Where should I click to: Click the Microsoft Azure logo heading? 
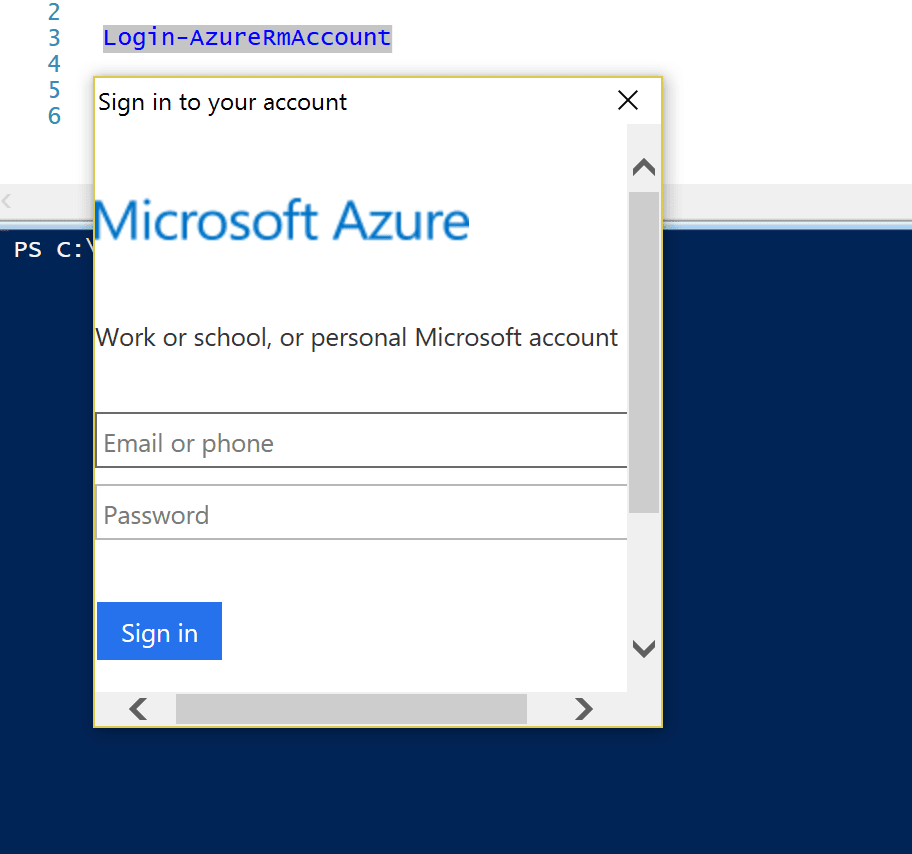[x=282, y=220]
